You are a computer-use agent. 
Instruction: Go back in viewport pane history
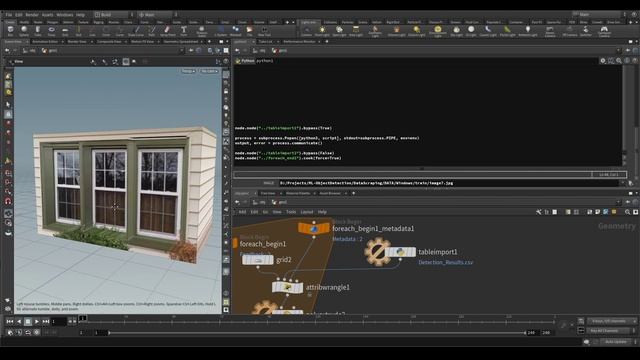click(x=7, y=51)
